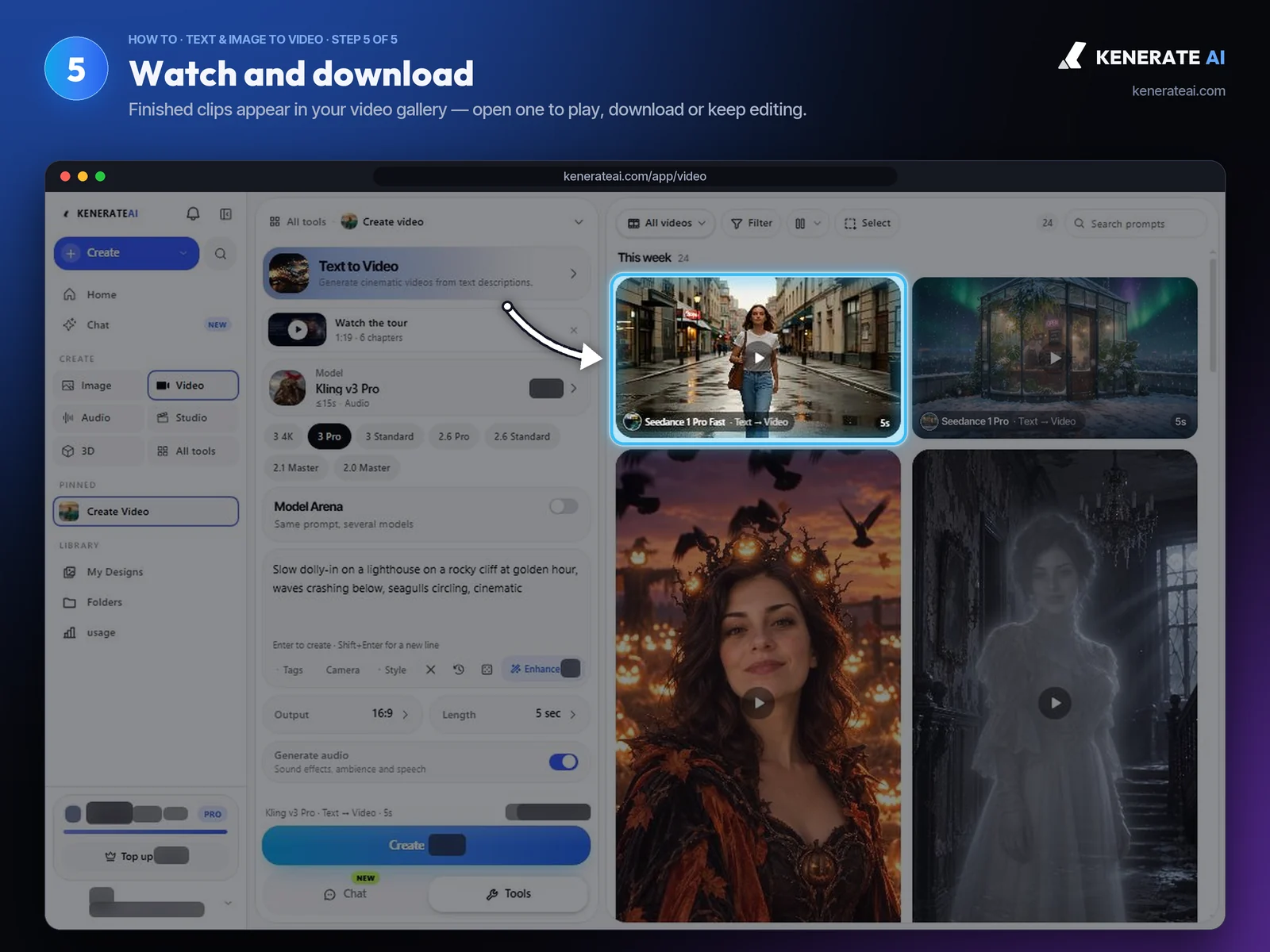Viewport: 1270px width, 952px height.
Task: Open the gallery column layout dropdown
Action: (808, 224)
